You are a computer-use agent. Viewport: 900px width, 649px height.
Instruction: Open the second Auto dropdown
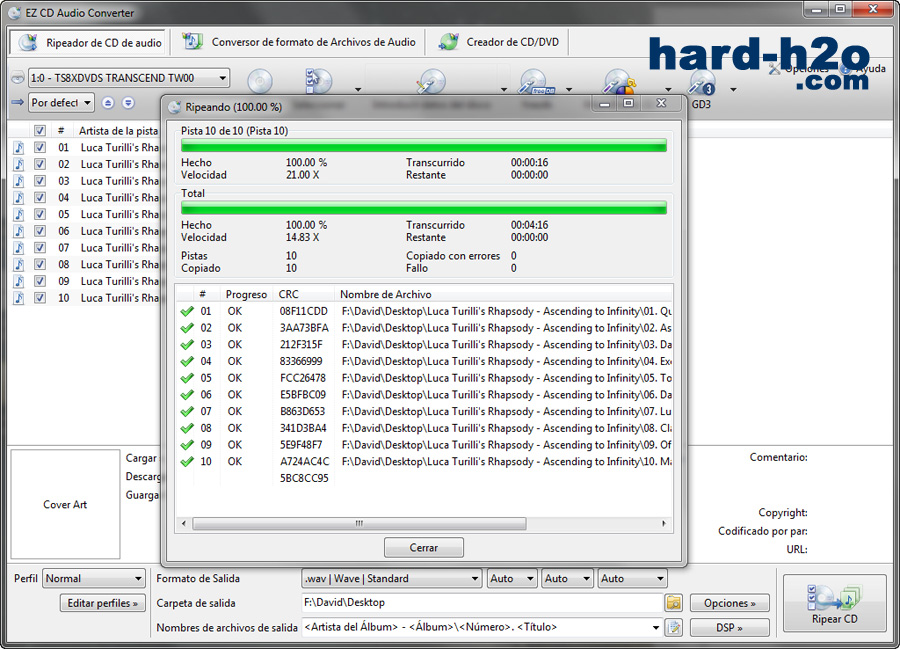[x=567, y=578]
